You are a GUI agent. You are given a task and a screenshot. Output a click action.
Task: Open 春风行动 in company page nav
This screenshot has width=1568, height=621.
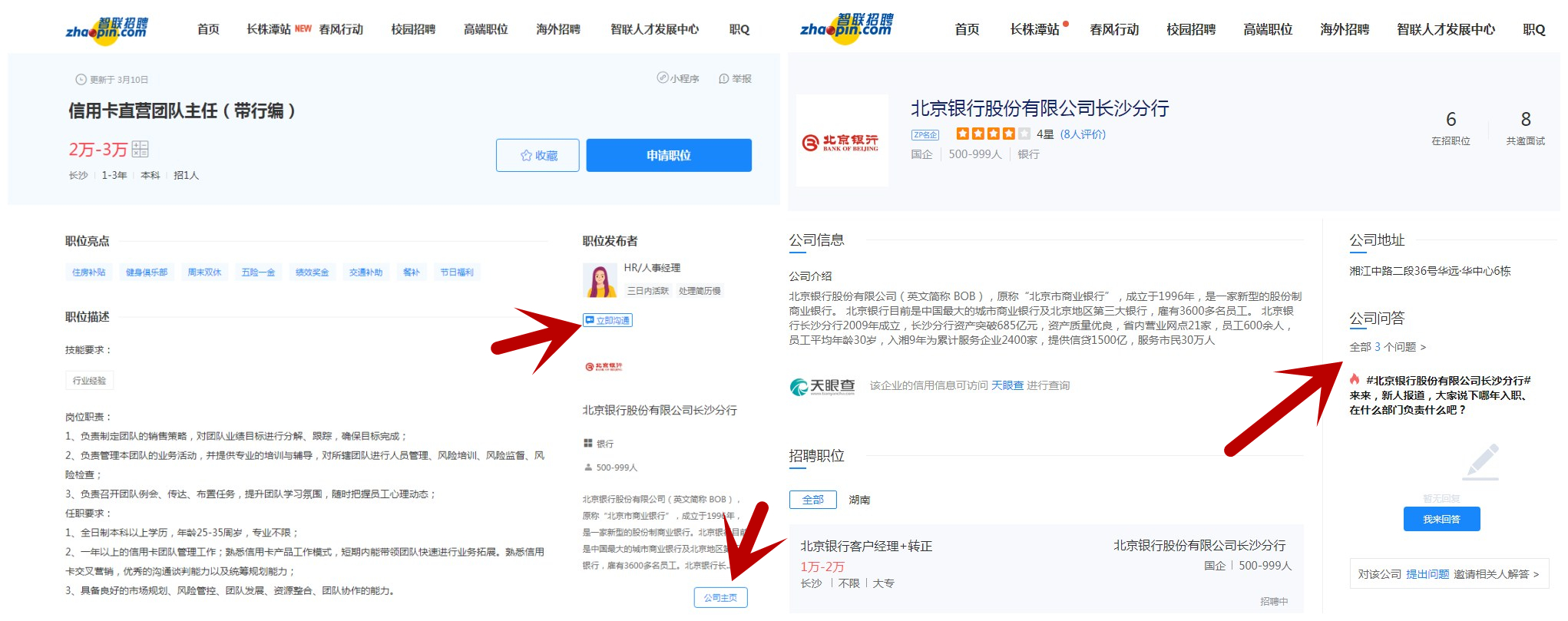point(1114,29)
